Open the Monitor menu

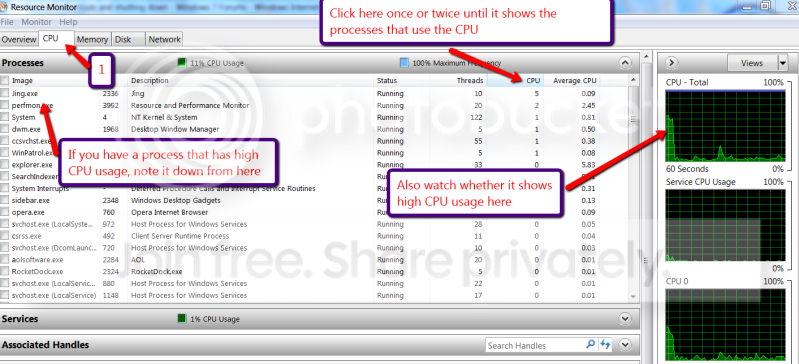pyautogui.click(x=36, y=22)
